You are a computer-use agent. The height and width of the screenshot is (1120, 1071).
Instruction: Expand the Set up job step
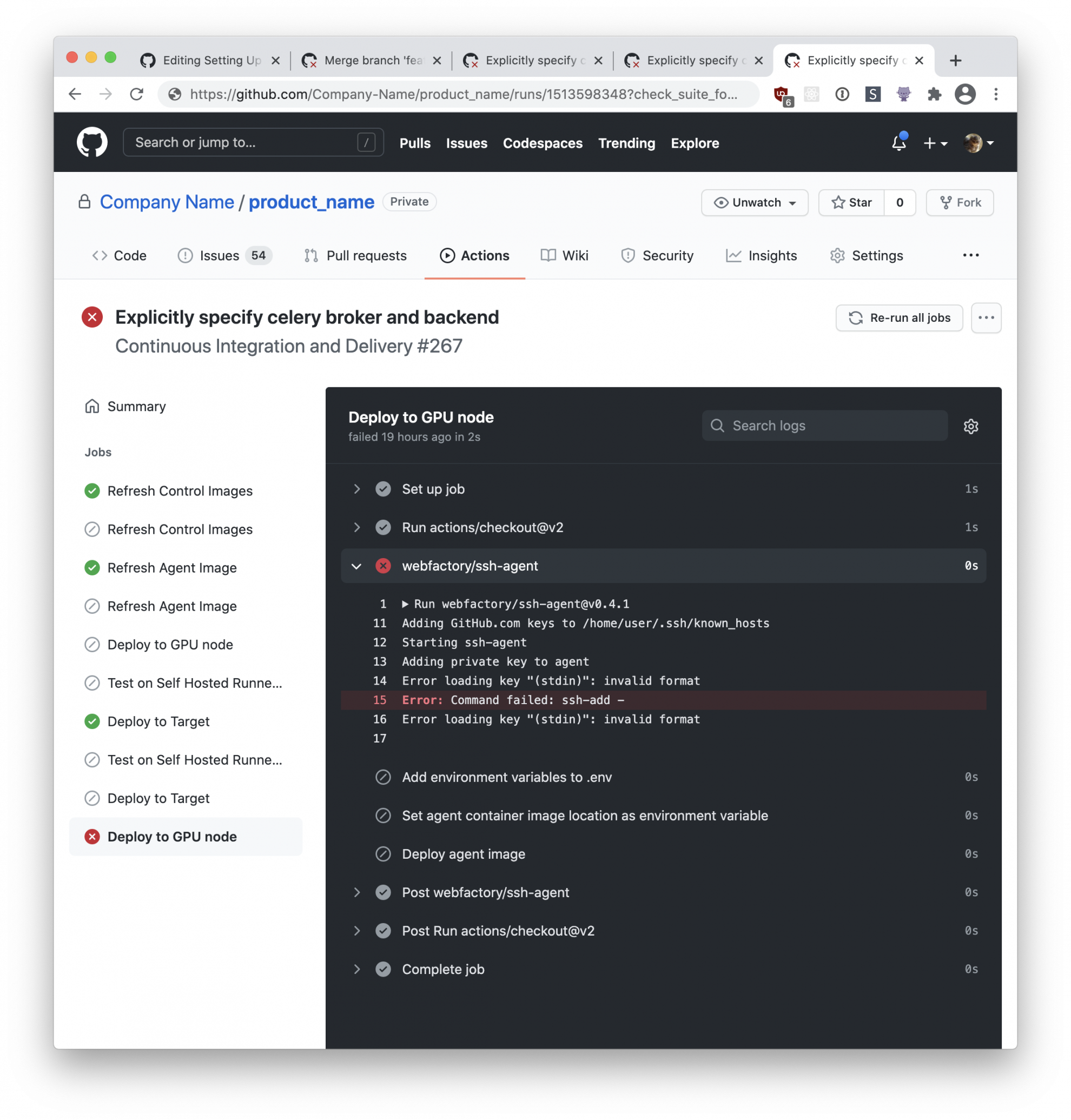point(358,489)
